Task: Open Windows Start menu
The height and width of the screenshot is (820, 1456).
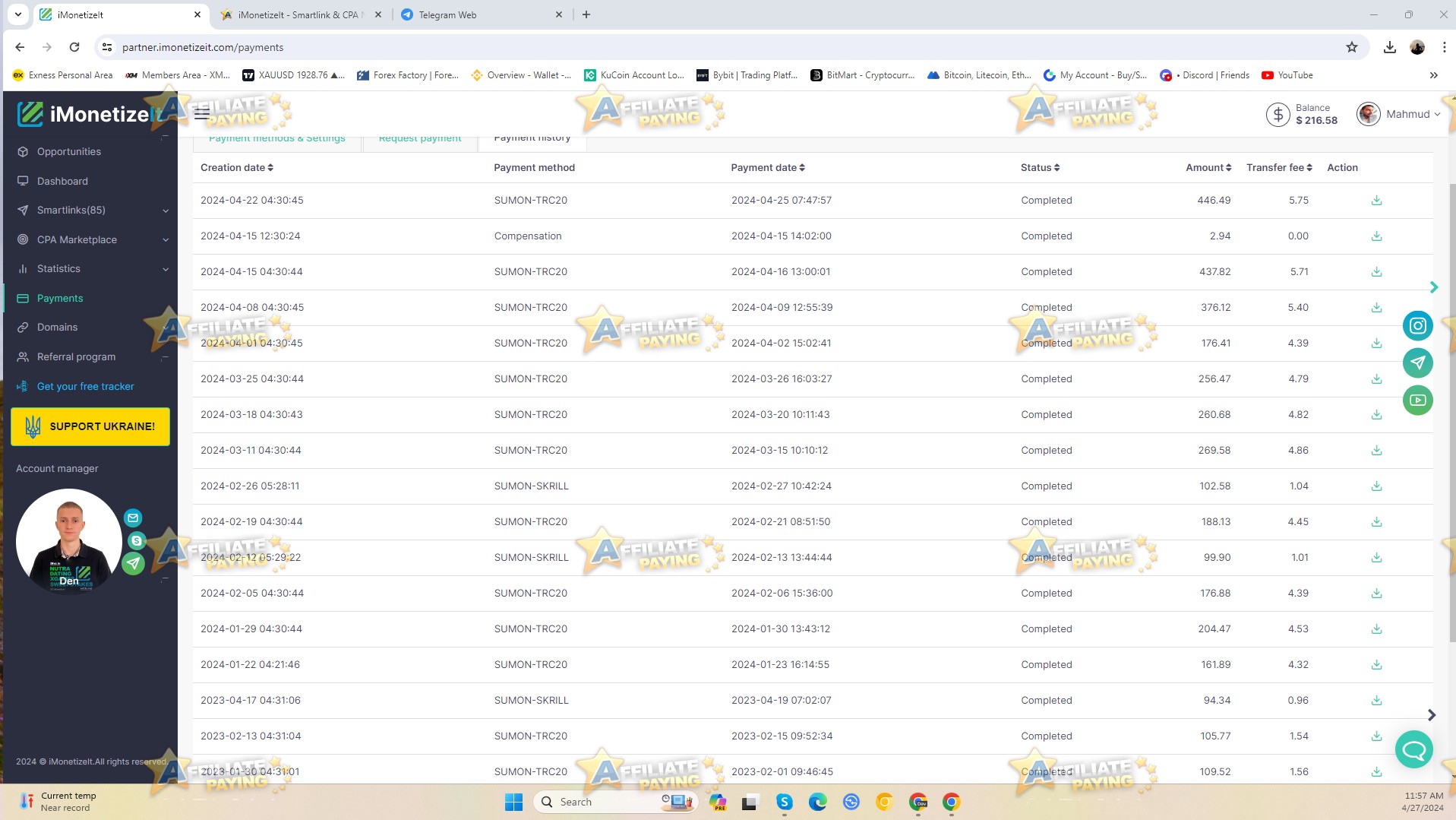Action: click(513, 802)
